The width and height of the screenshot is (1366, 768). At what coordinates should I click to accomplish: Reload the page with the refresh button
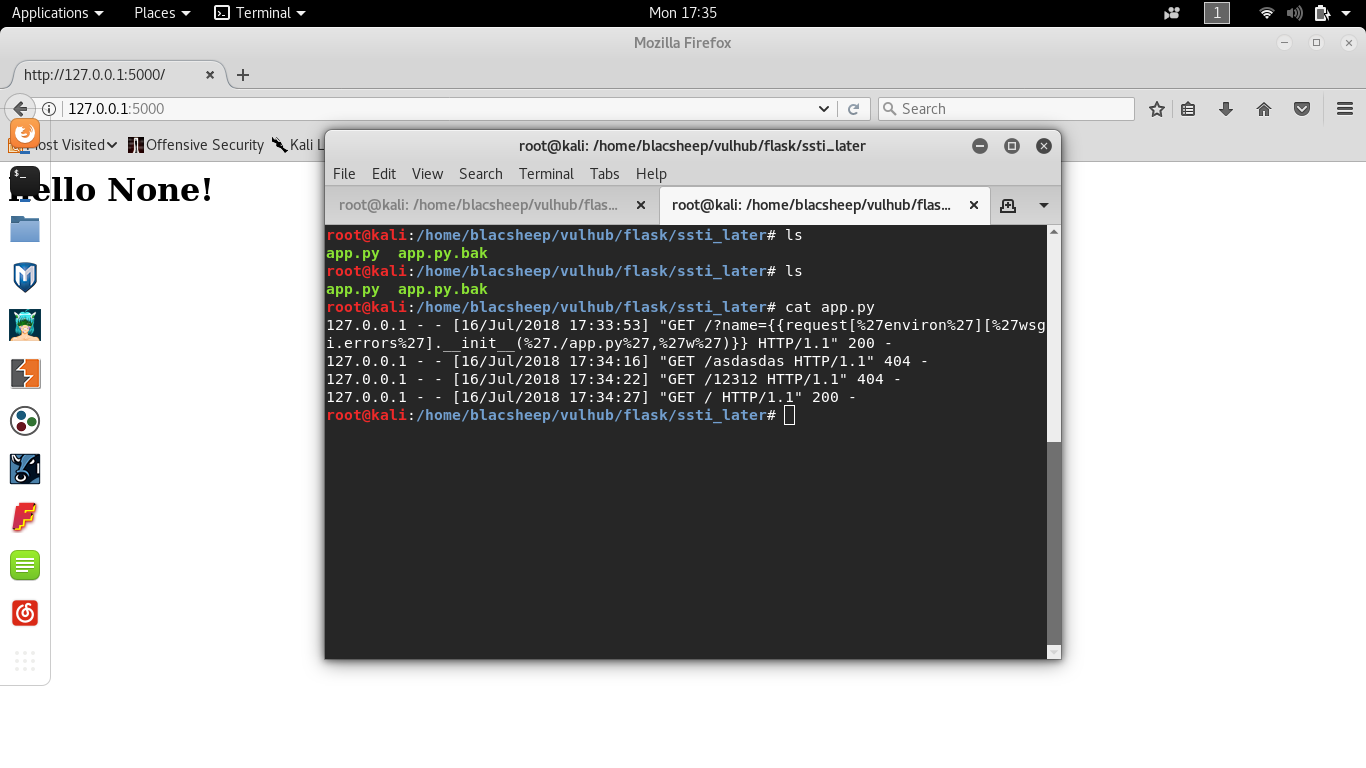(853, 109)
